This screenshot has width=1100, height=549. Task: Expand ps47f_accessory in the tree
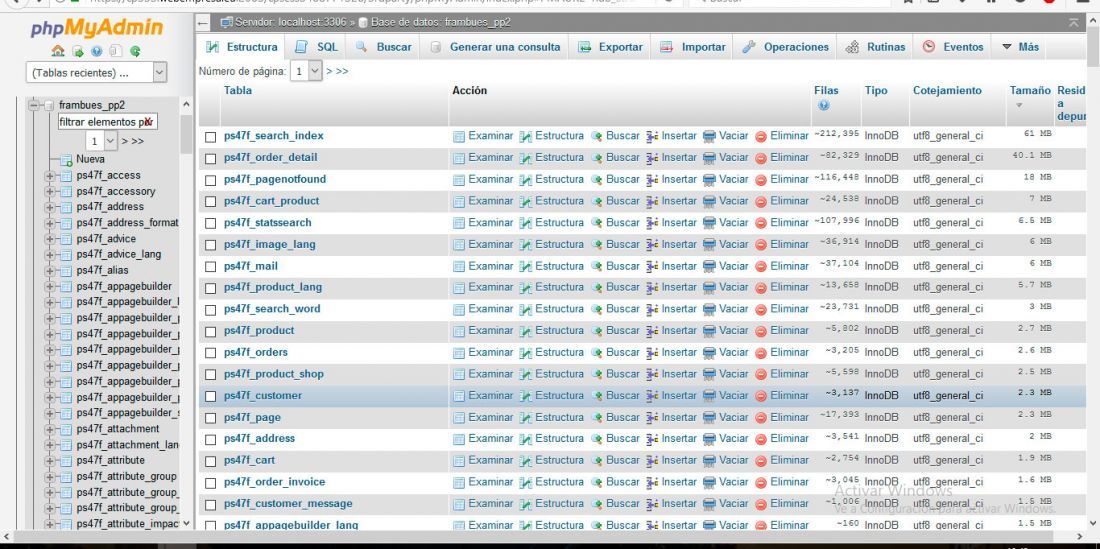pos(49,191)
